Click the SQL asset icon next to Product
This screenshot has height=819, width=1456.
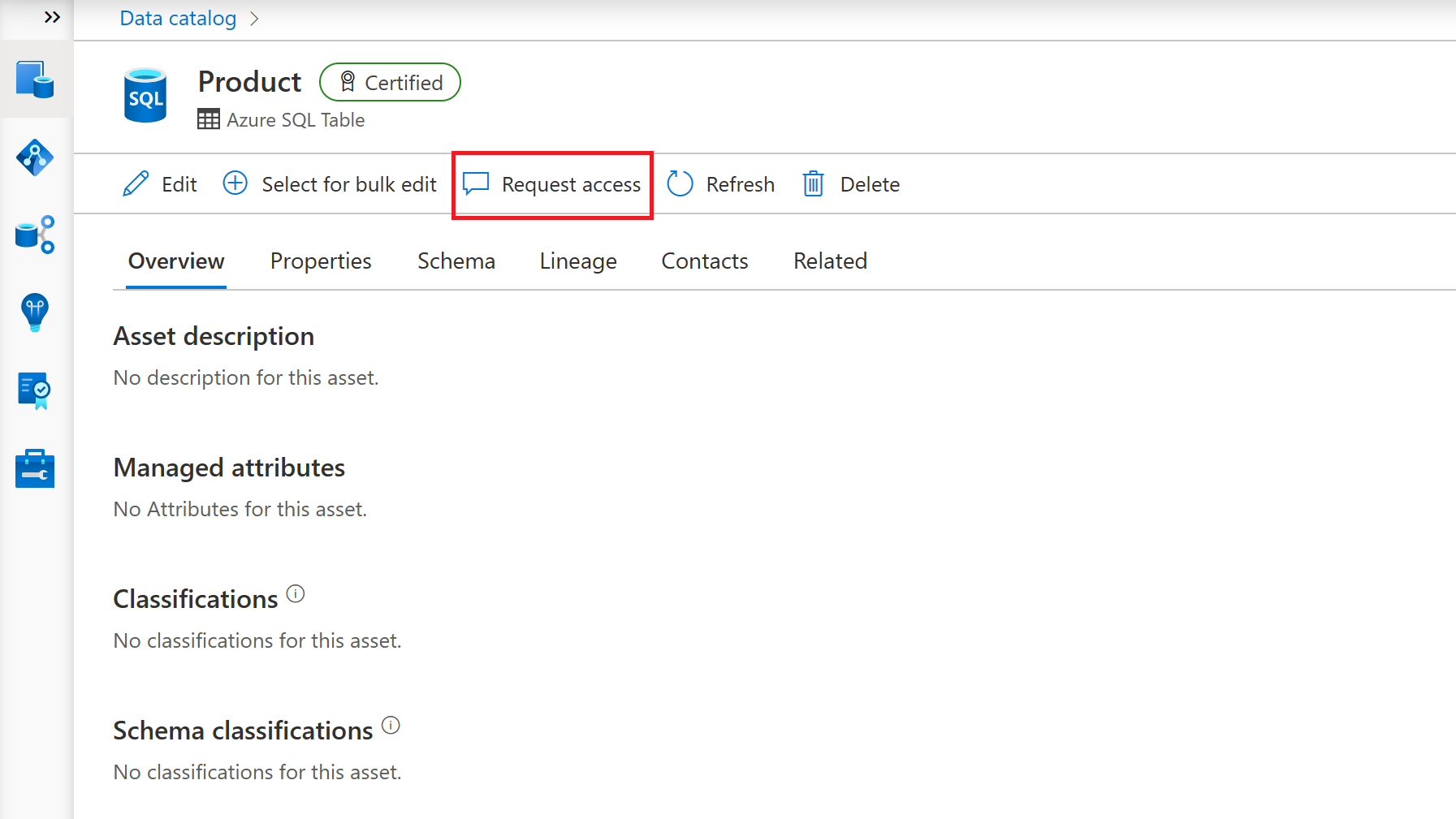pyautogui.click(x=145, y=95)
